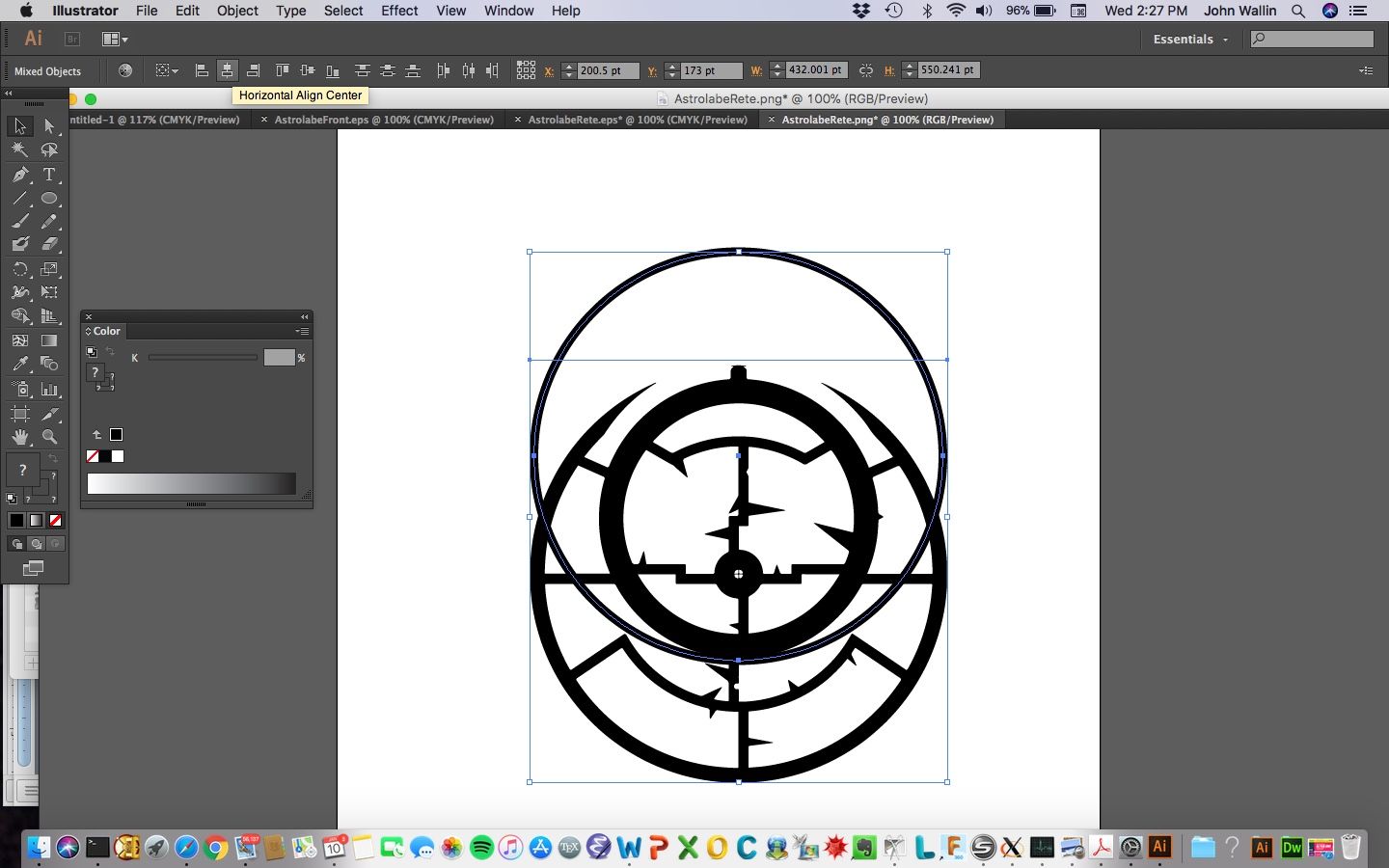Click Horizontal Align Right button

coord(253,70)
